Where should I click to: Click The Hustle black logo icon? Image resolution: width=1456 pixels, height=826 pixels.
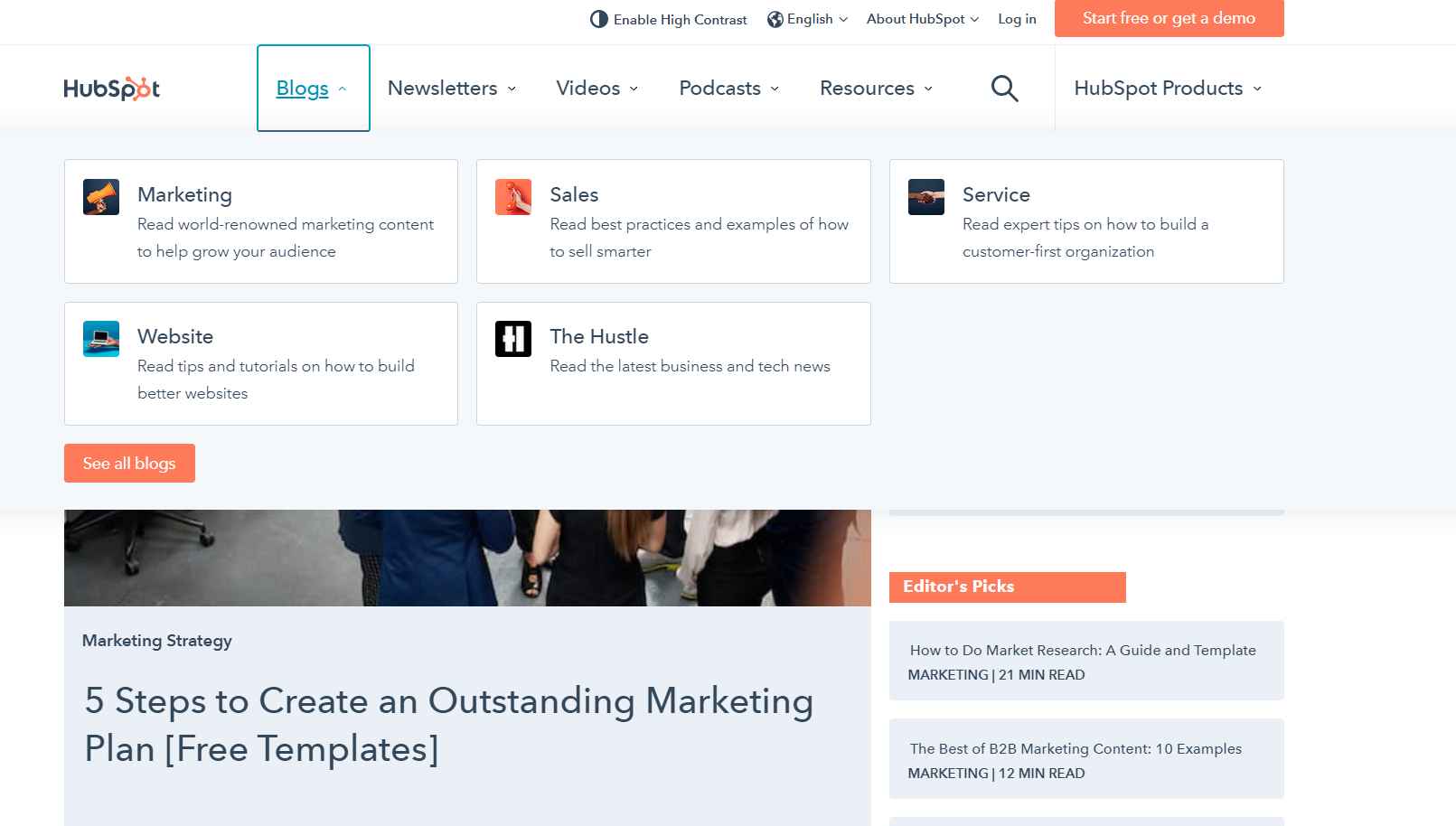[x=513, y=339]
